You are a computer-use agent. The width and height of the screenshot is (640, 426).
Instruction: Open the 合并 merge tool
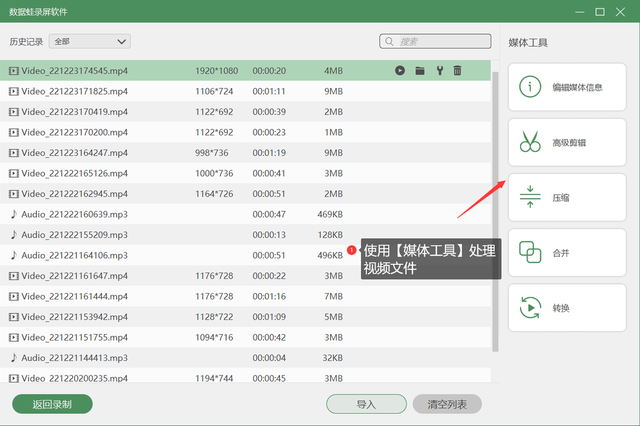click(x=567, y=253)
